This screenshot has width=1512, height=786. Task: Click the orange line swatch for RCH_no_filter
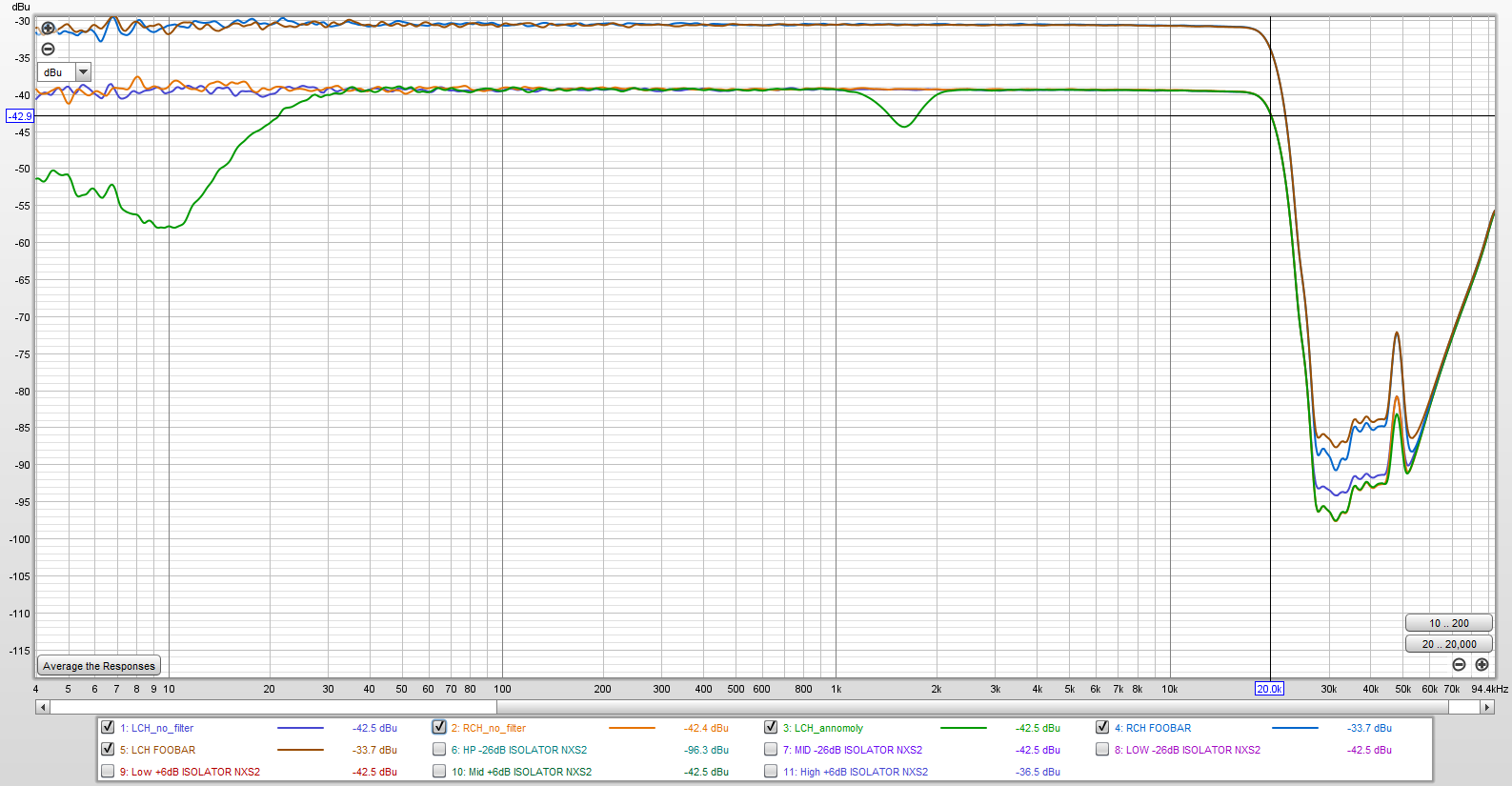pos(632,728)
